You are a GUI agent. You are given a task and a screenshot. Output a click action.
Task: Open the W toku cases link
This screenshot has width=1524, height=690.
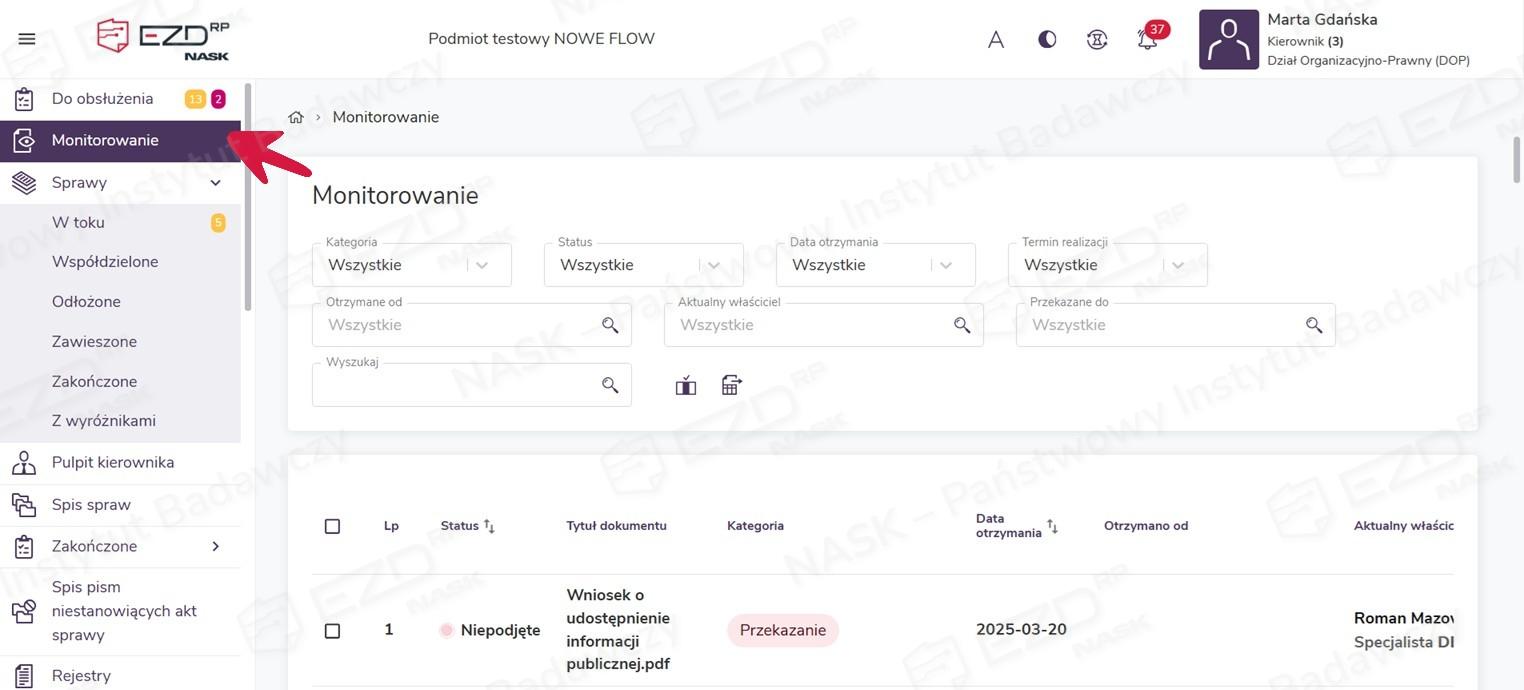(x=78, y=222)
